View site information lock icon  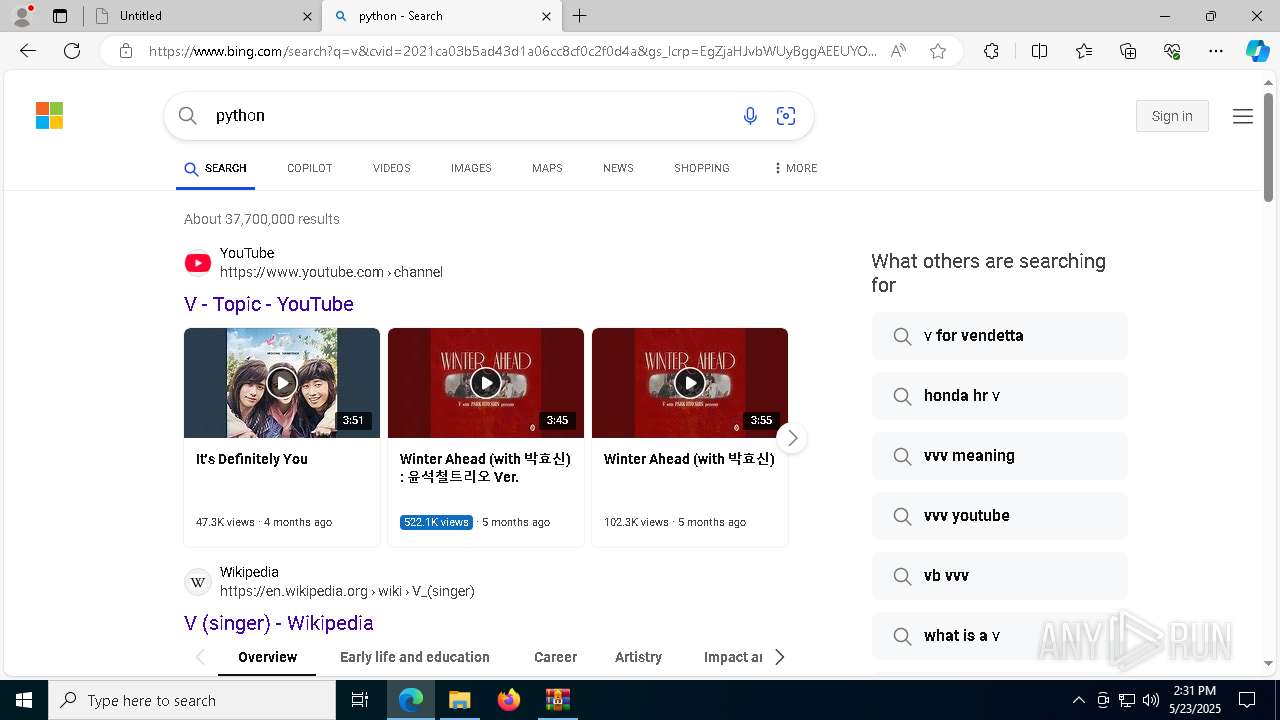pyautogui.click(x=125, y=51)
